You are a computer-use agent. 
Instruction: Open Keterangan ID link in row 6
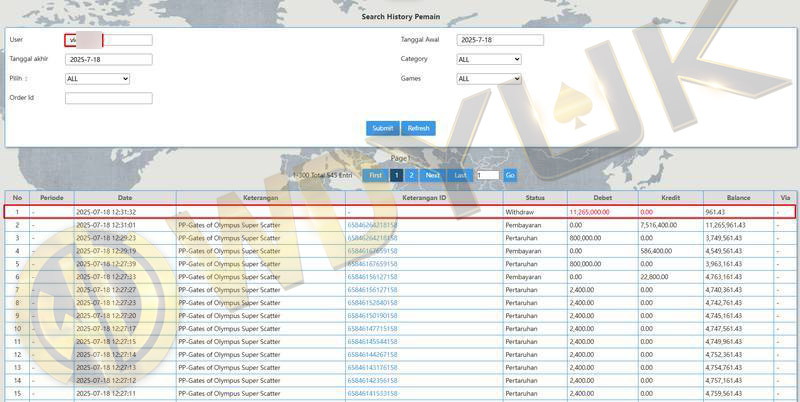pos(372,277)
